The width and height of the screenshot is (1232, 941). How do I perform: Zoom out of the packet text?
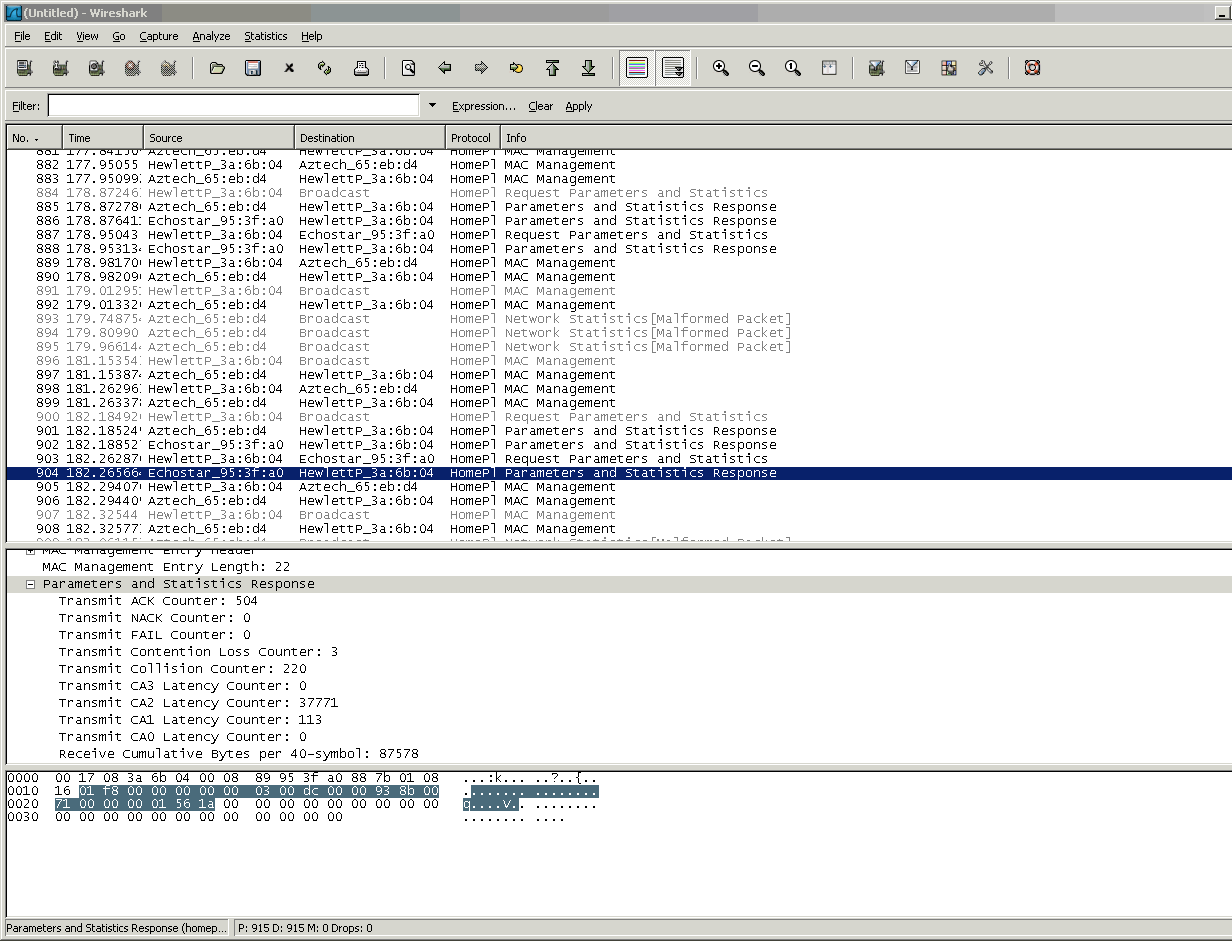[757, 68]
